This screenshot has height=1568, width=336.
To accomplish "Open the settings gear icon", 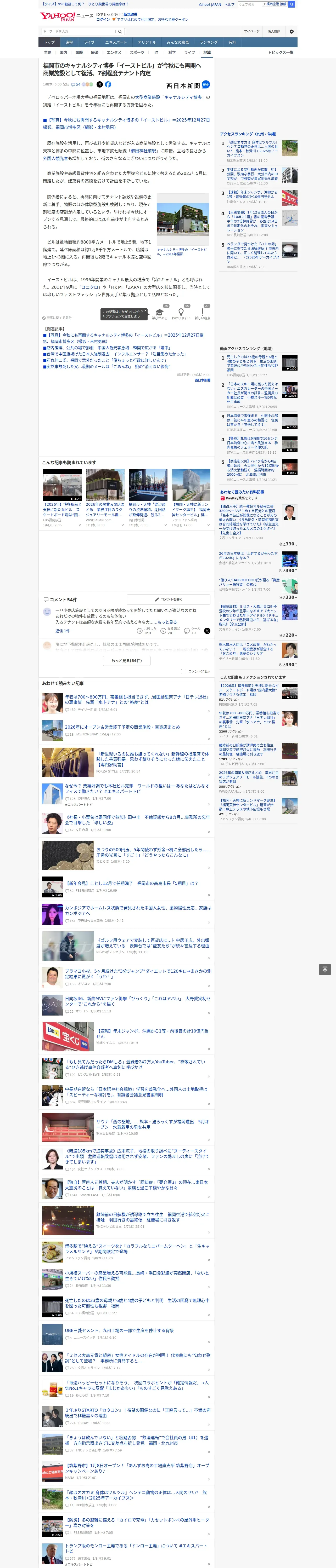I will click(x=292, y=32).
